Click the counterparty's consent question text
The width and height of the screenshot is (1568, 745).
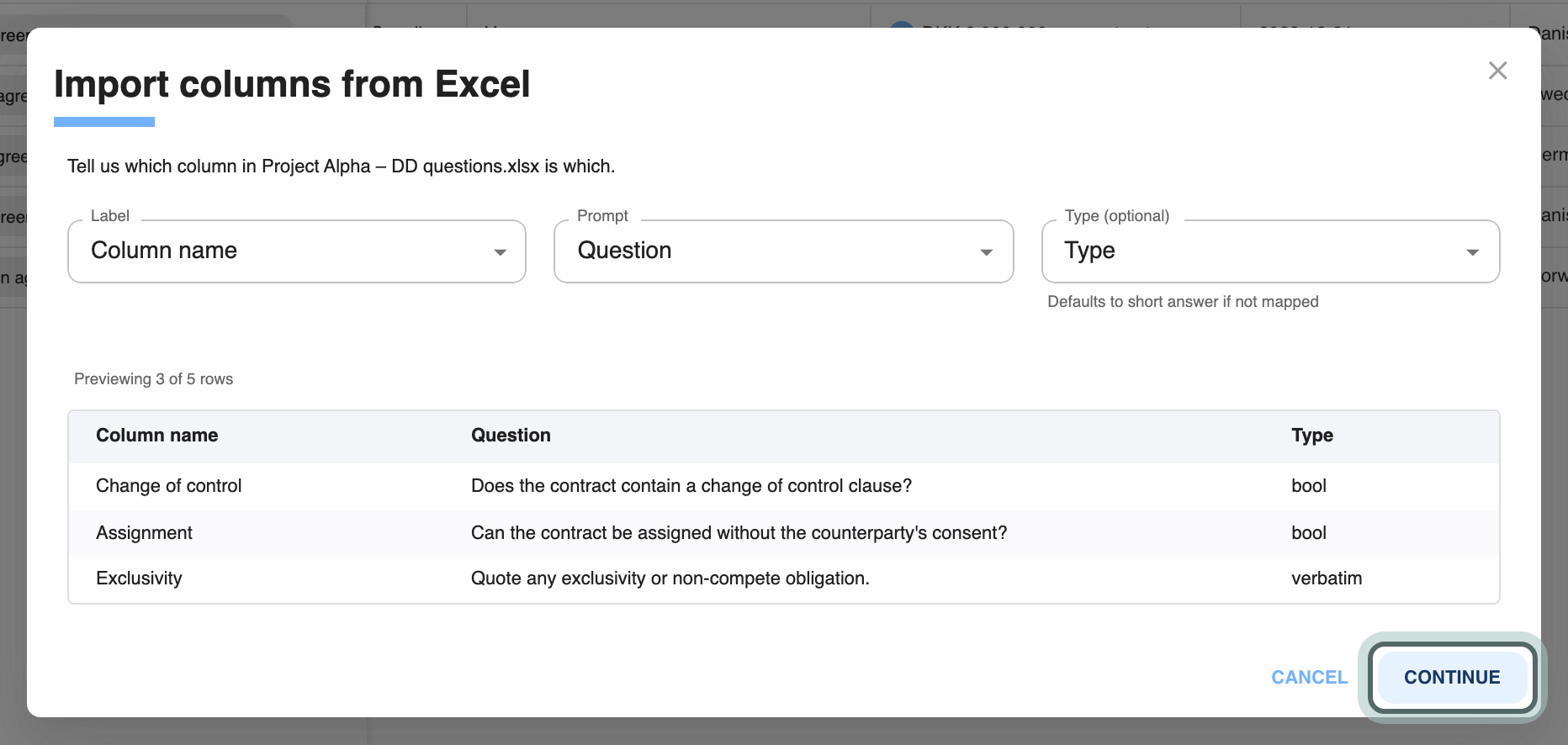pyautogui.click(x=739, y=533)
